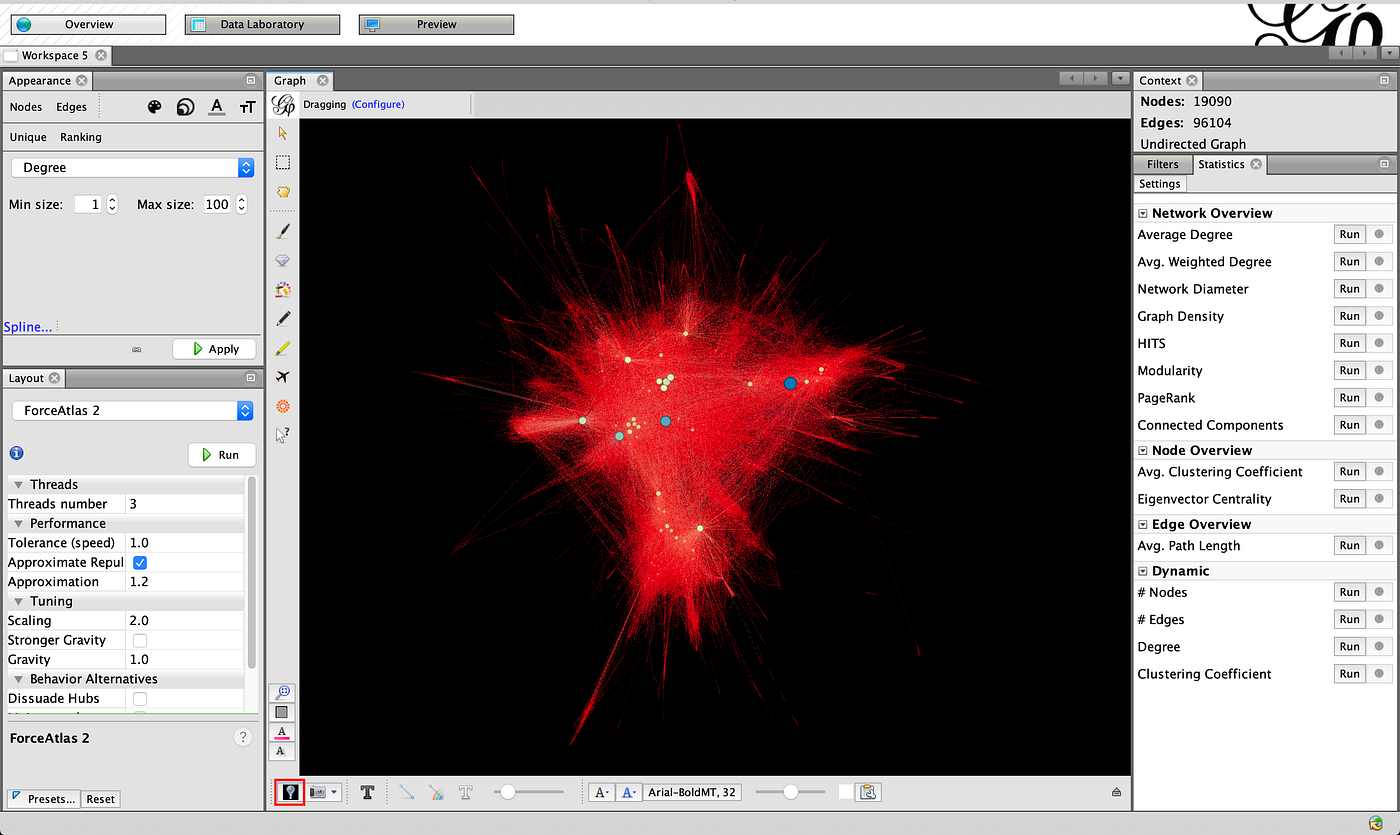Screen dimensions: 1400x835
Task: Collapse the Node Overview section
Action: pos(1143,450)
